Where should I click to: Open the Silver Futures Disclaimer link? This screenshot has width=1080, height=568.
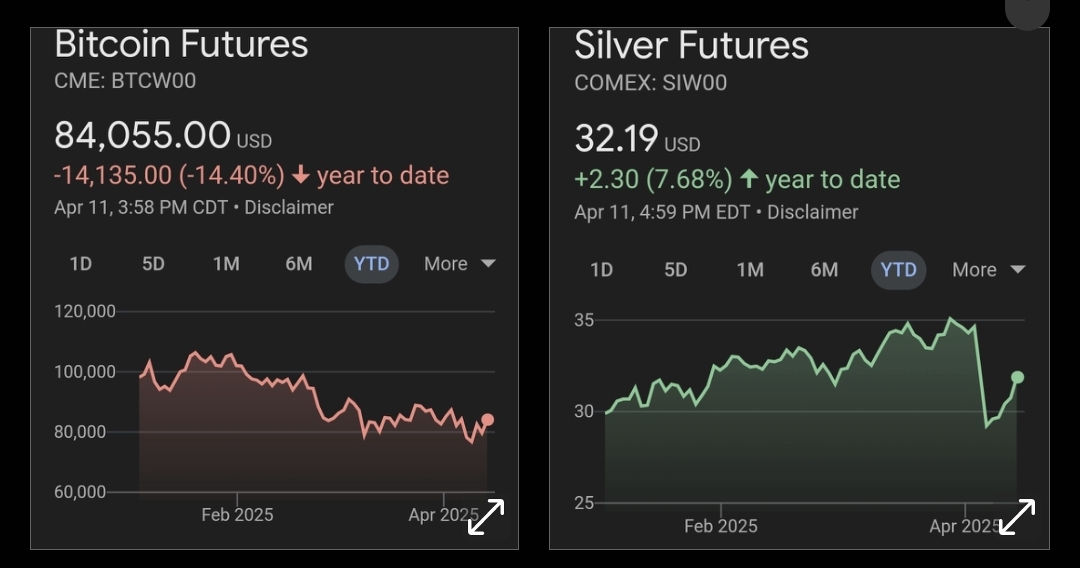click(x=813, y=212)
